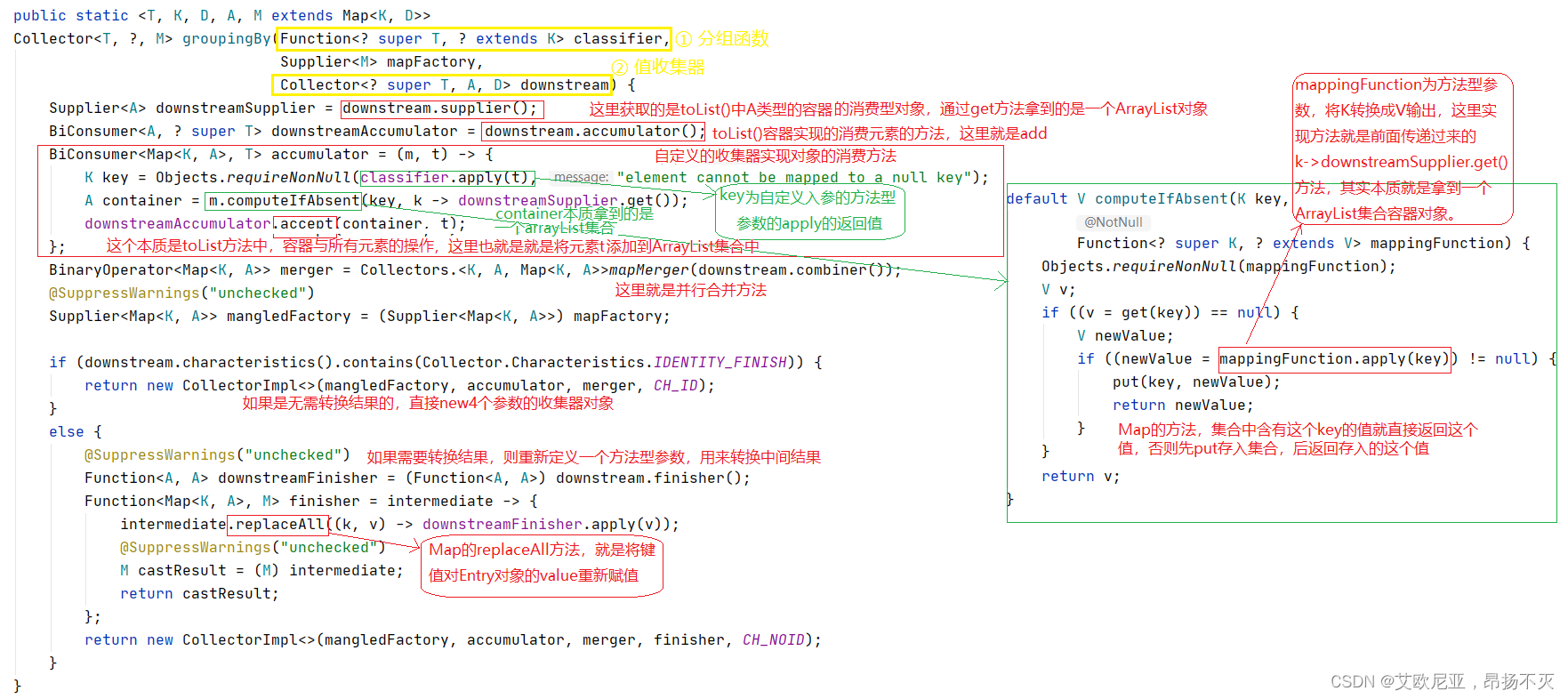Select 'downstream' parameter in Collector signature
The width and height of the screenshot is (1568, 699).
tap(565, 84)
